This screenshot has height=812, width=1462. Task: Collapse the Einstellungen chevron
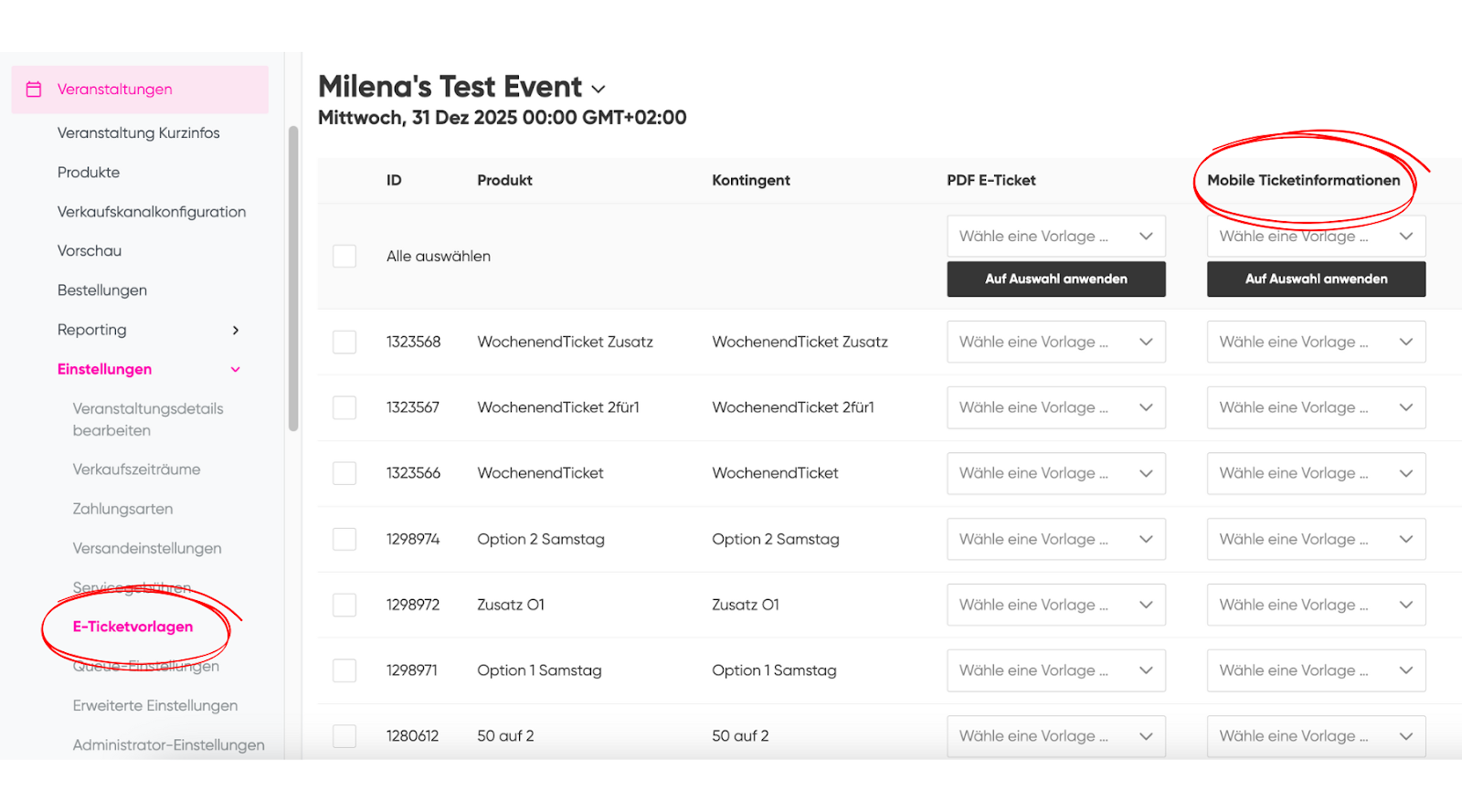coord(236,369)
